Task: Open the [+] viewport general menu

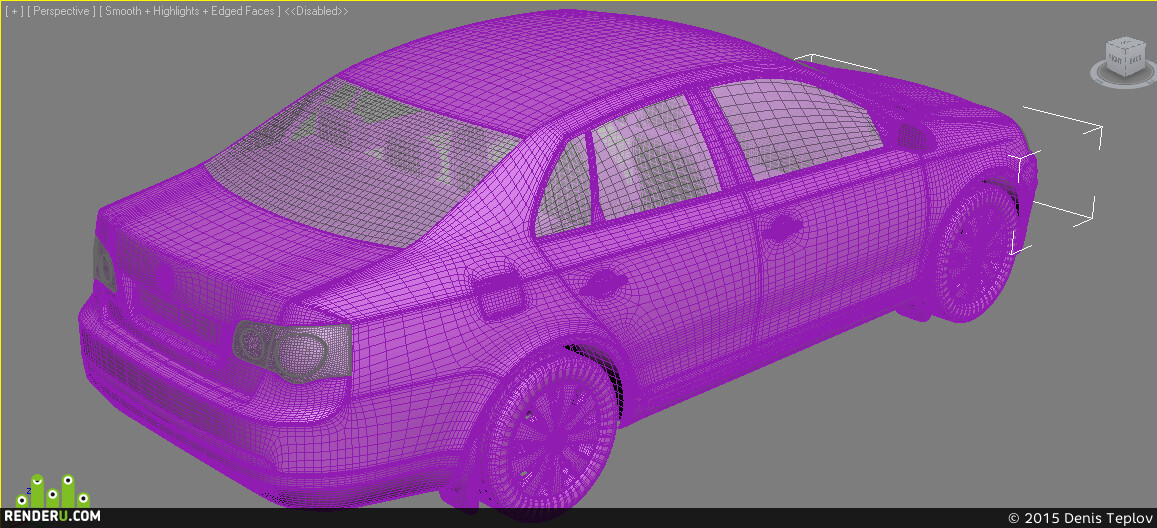Action: click(13, 12)
